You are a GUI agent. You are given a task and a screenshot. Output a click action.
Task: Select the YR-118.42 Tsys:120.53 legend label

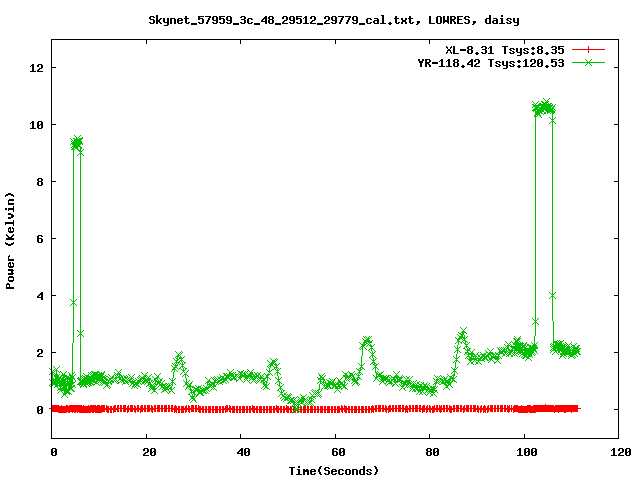pos(491,63)
